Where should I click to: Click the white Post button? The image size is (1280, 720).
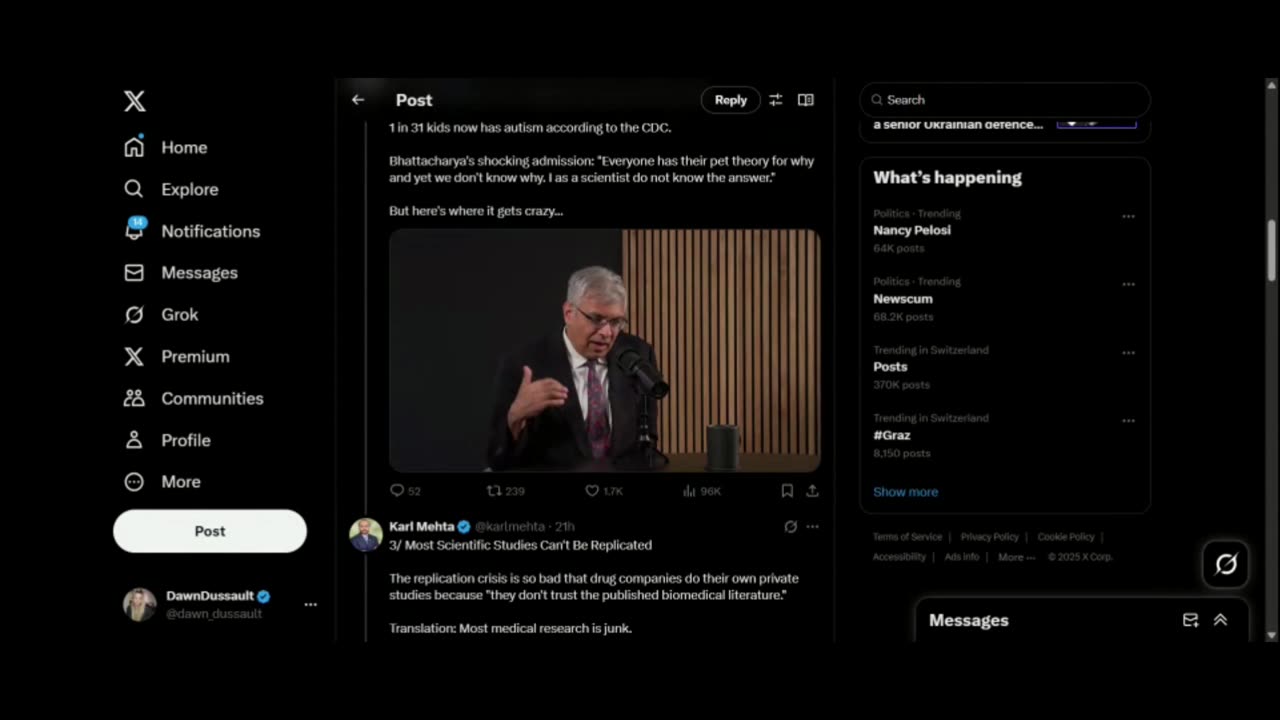[210, 531]
